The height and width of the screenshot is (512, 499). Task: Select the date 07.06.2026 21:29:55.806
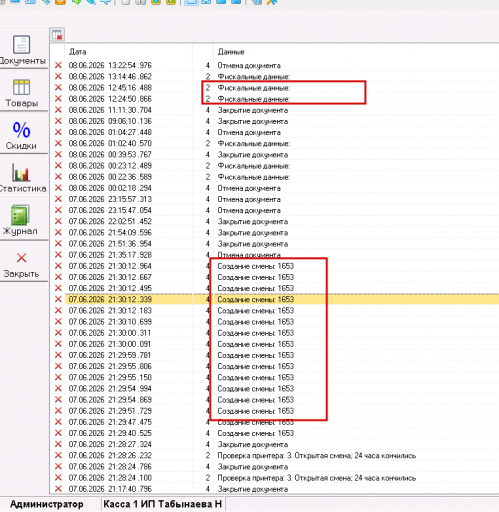coord(110,366)
